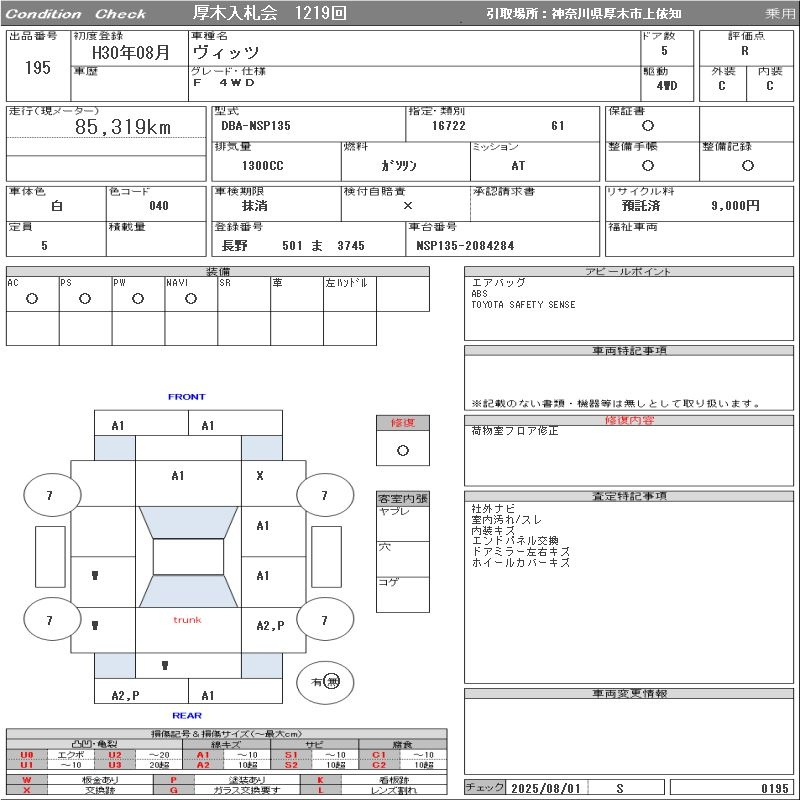Select model code DBA-NSP135
Viewport: 800px width, 800px height.
256,126
